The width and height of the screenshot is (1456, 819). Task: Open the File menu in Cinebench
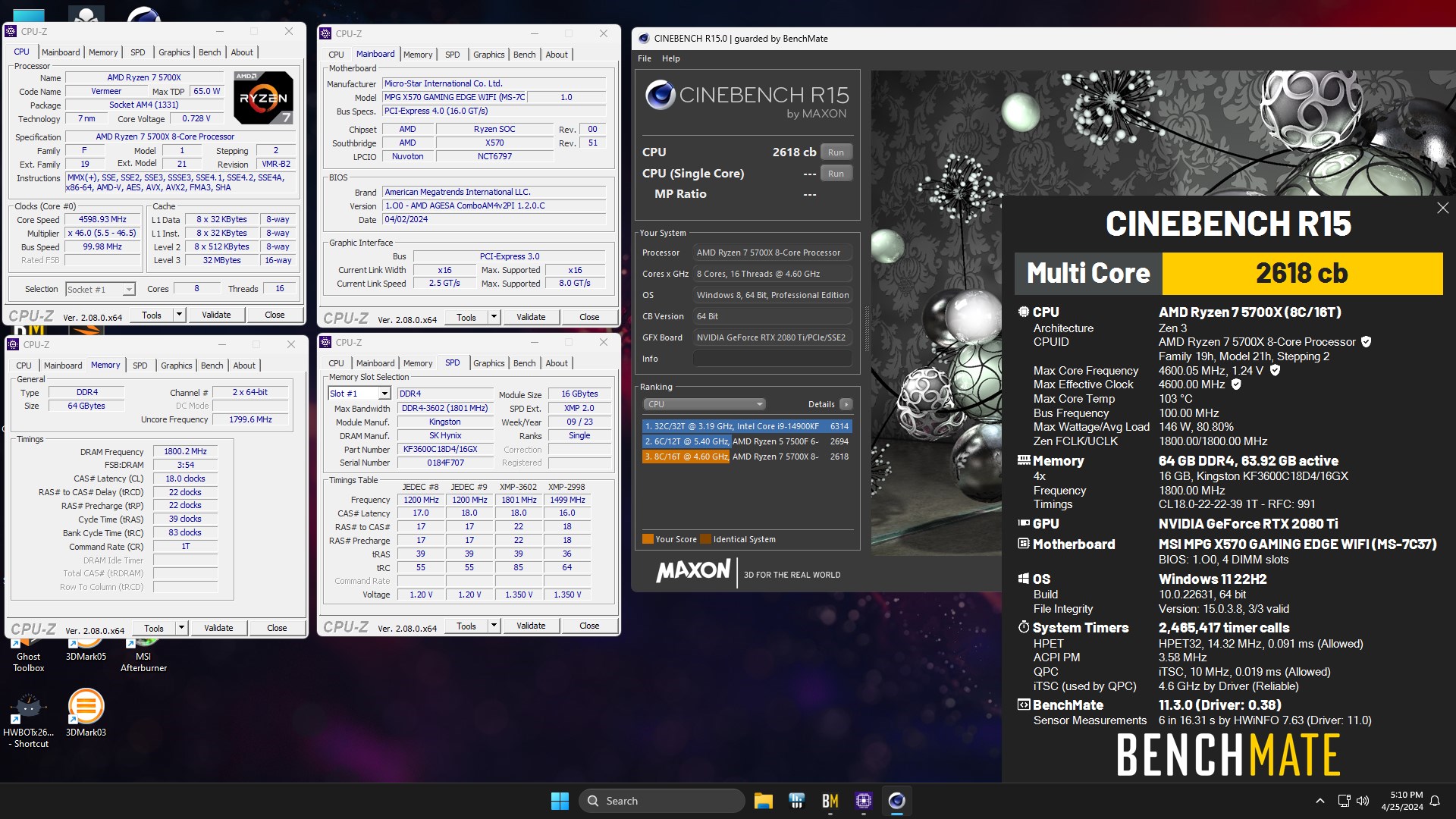pos(645,58)
